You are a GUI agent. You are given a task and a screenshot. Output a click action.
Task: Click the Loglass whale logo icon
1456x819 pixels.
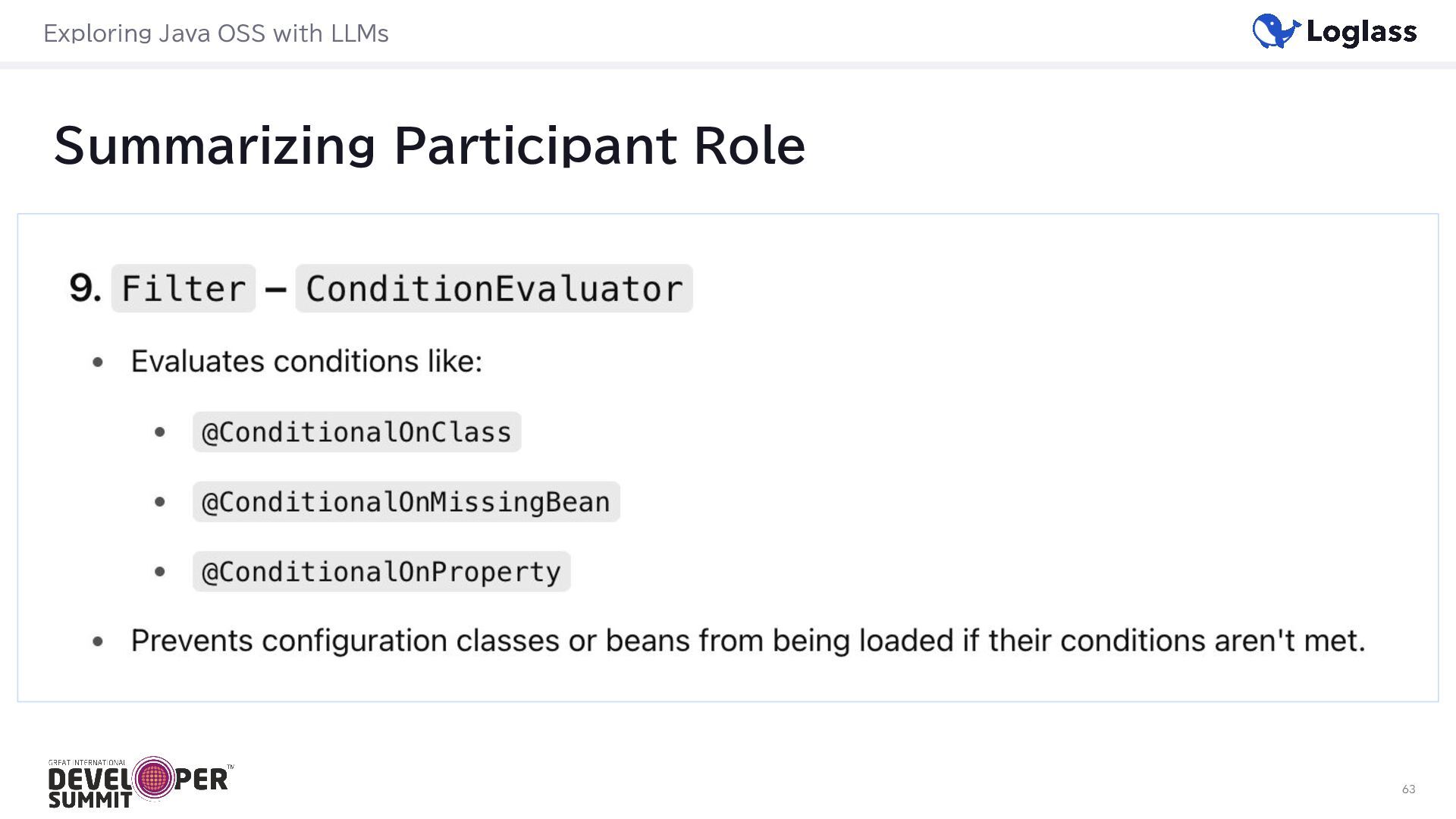click(x=1276, y=31)
